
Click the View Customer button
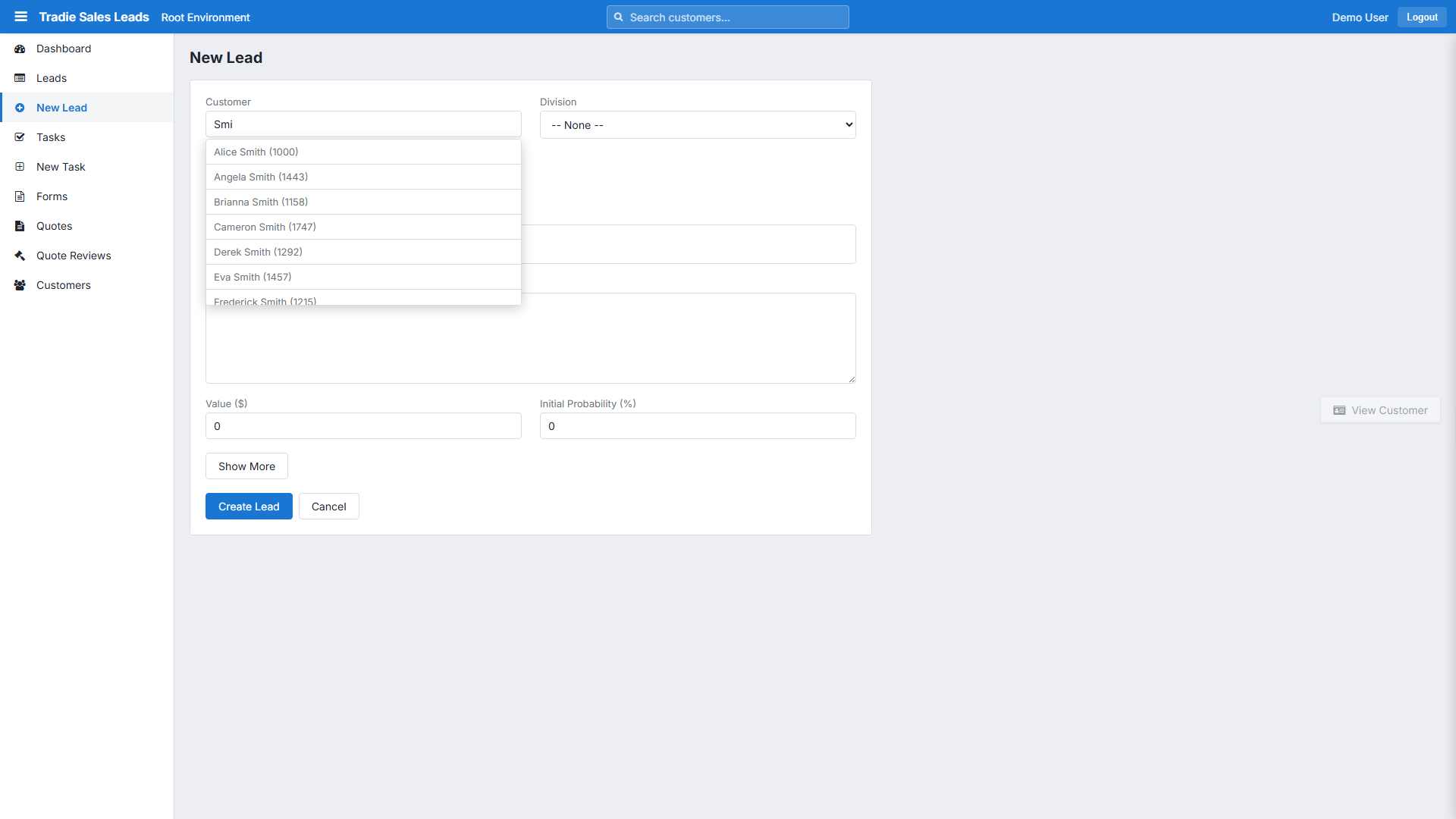click(x=1380, y=410)
